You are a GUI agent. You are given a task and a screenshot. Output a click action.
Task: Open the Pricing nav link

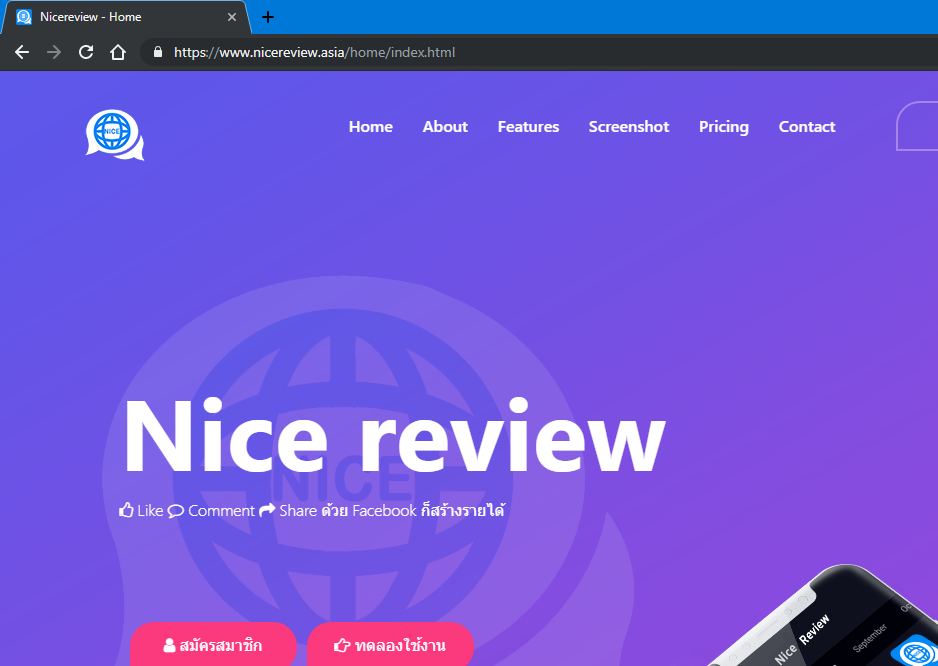(724, 127)
